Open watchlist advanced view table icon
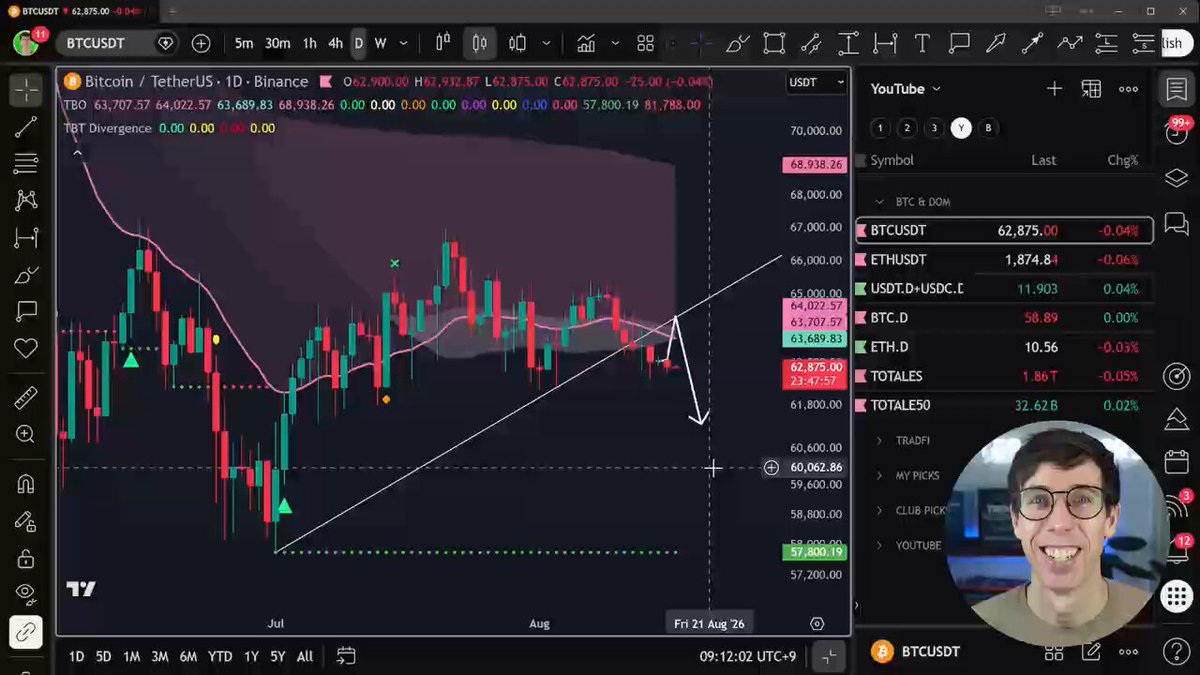Screen dimensions: 1200x675 (1091, 89)
